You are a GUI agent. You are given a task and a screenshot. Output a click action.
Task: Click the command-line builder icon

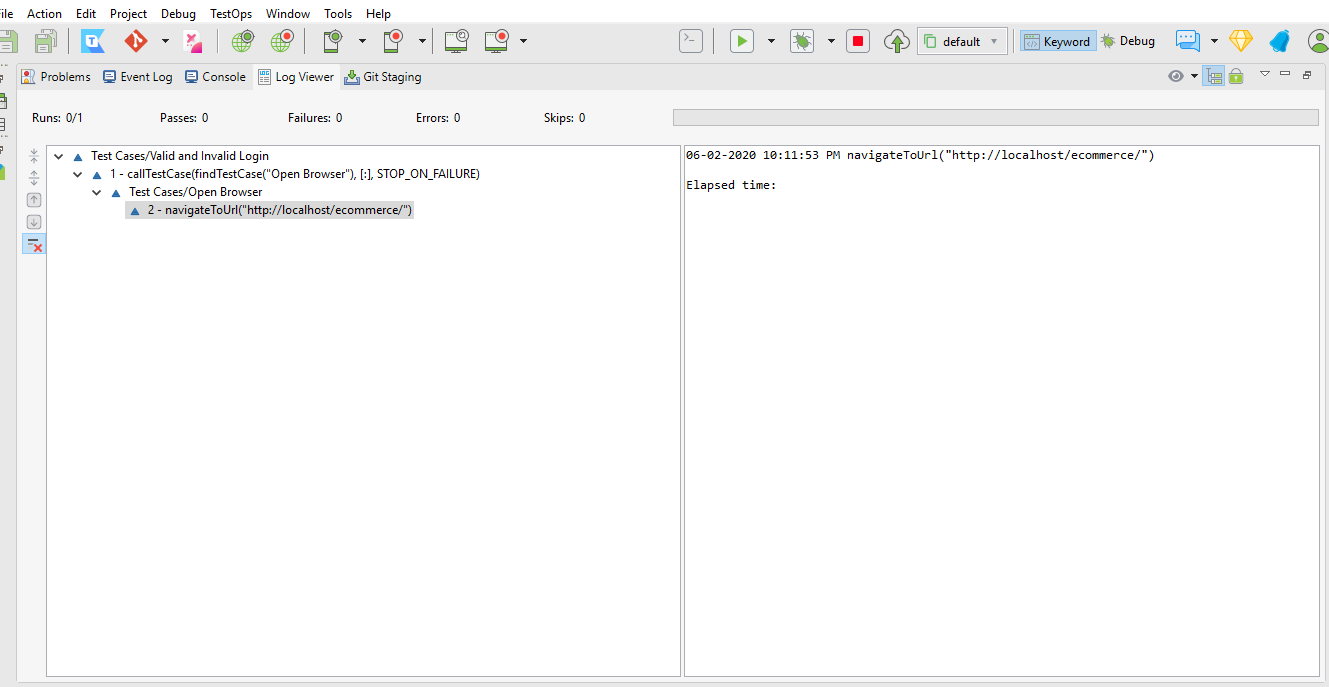[x=691, y=41]
